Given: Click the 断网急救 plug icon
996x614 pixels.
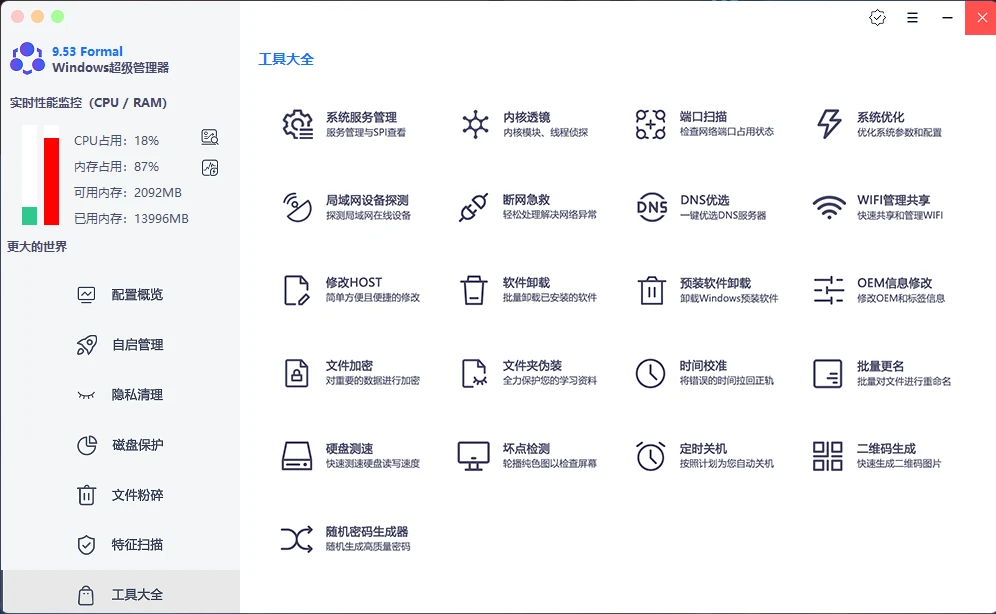Looking at the screenshot, I should 474,207.
